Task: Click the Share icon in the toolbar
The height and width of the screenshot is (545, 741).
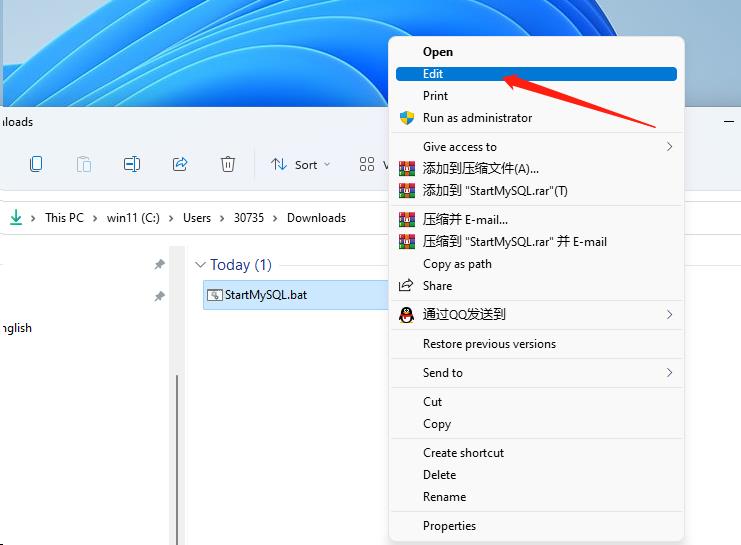Action: 180,164
